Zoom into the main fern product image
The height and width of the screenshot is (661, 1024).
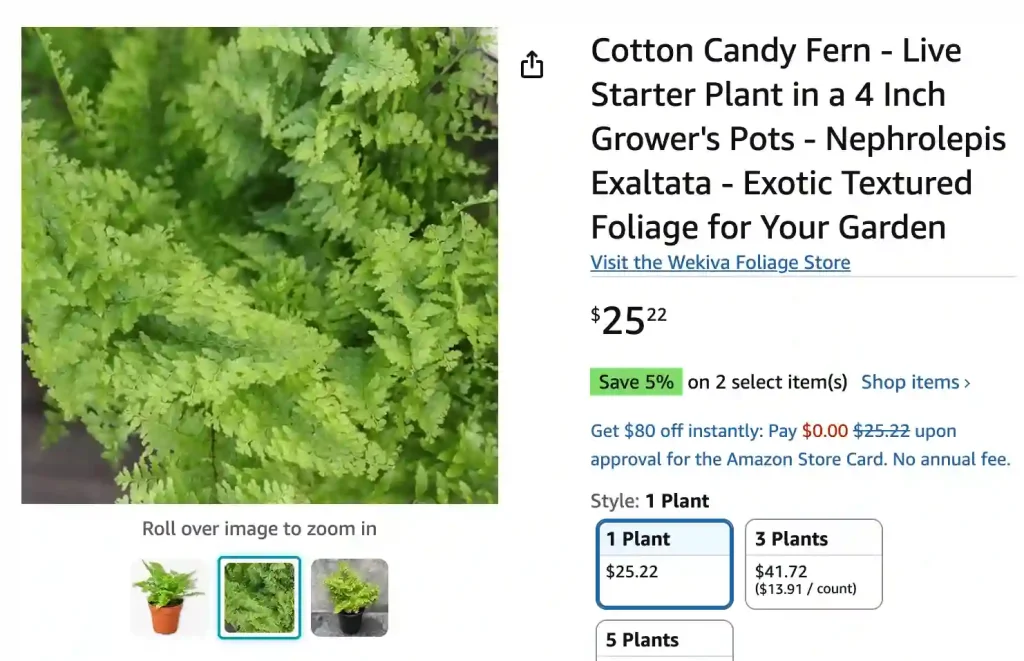coord(258,264)
